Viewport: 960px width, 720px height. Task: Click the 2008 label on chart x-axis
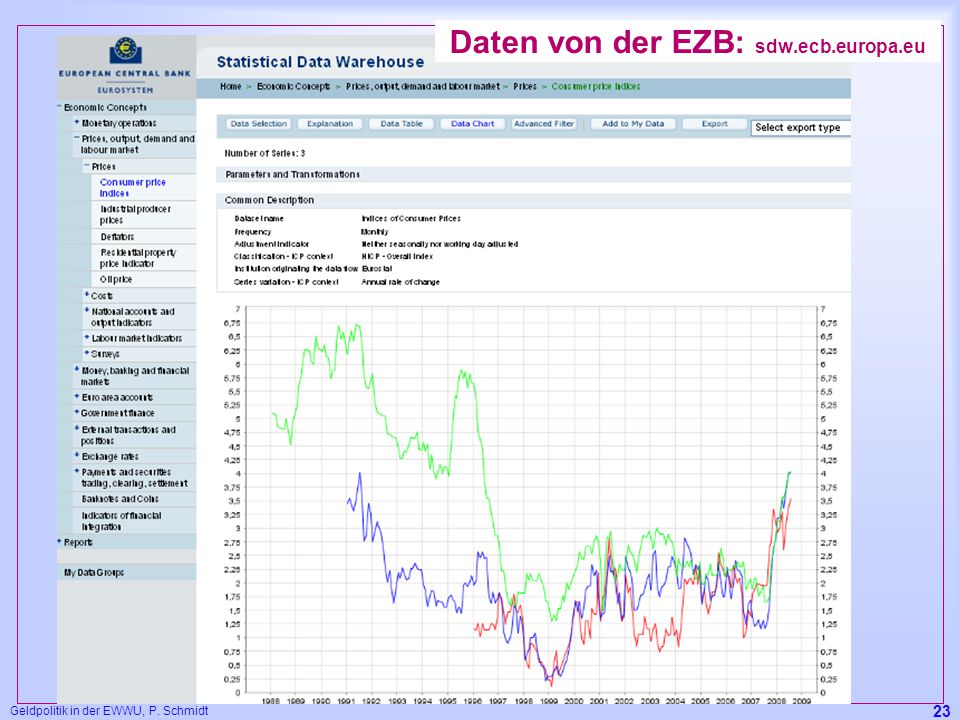tap(776, 701)
